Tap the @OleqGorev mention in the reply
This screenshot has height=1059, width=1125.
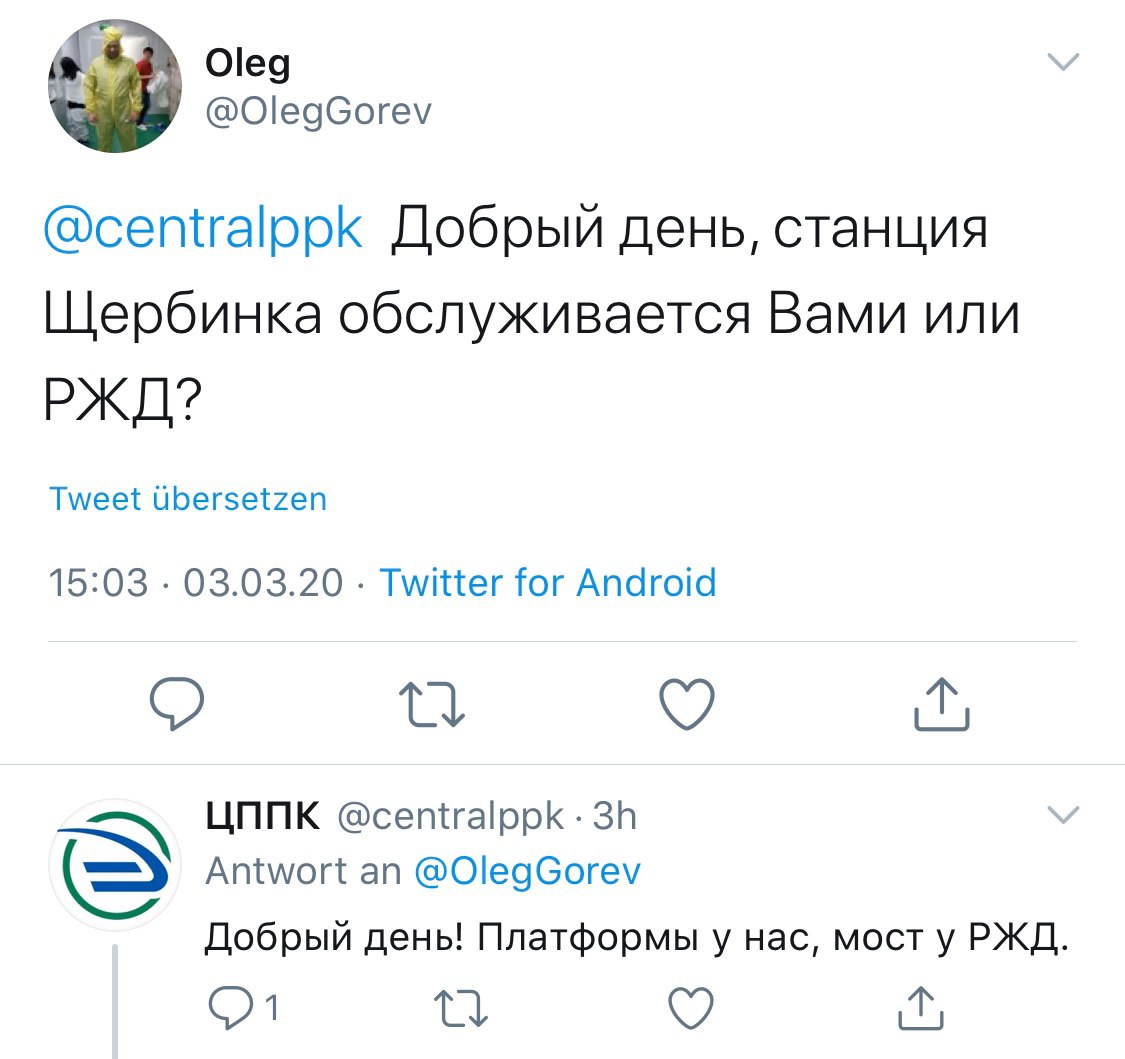coord(526,871)
